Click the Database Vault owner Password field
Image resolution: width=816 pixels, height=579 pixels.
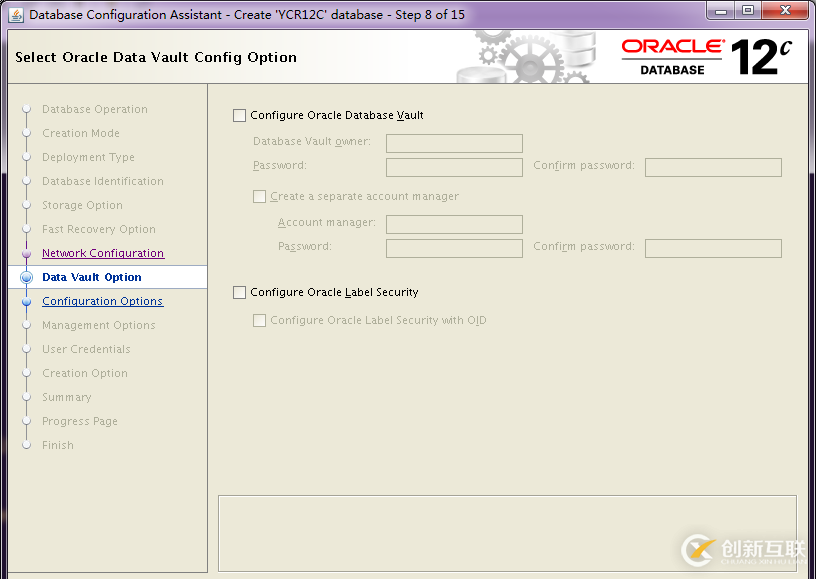pos(454,168)
